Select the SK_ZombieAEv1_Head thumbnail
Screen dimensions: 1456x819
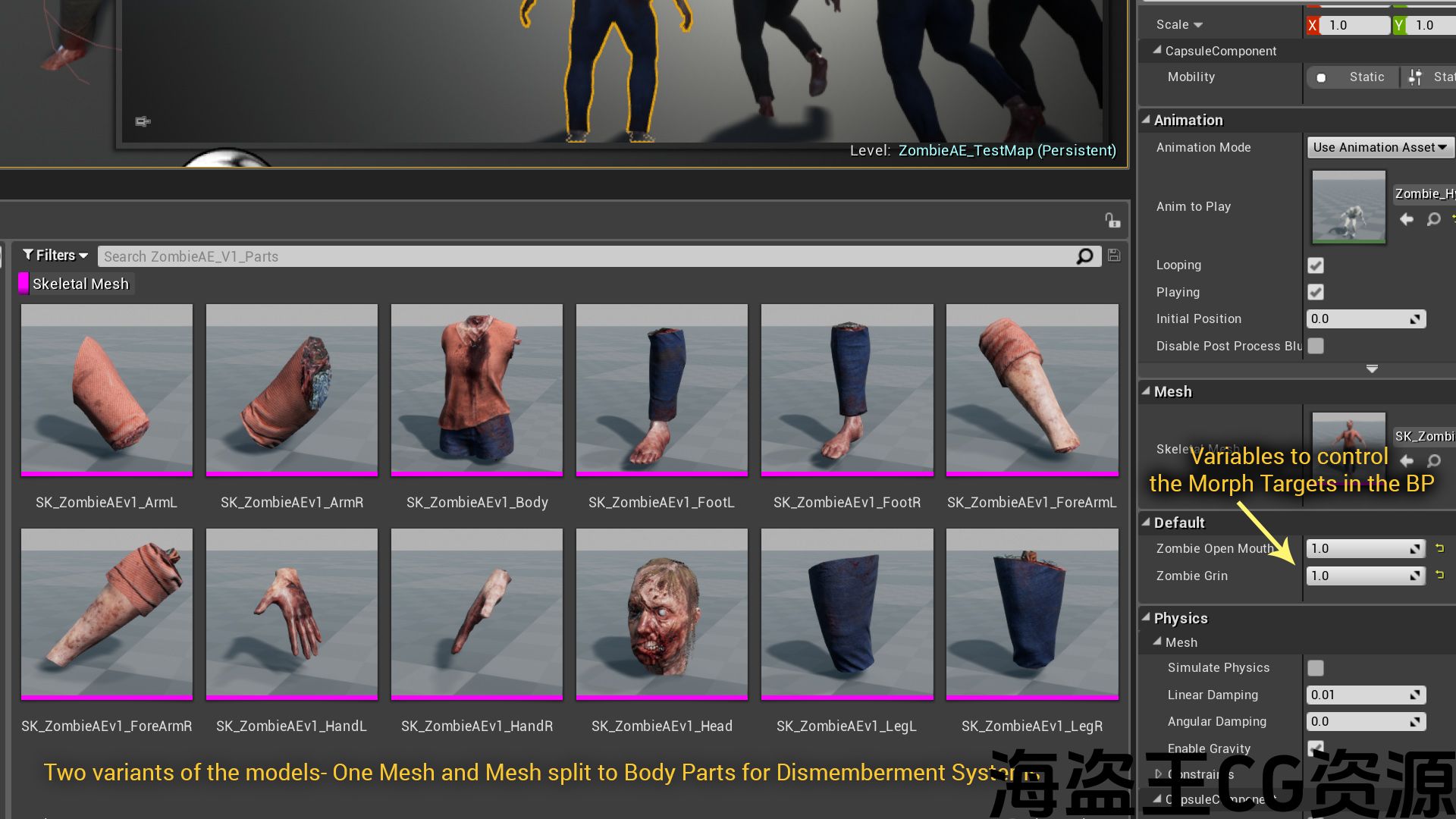661,614
